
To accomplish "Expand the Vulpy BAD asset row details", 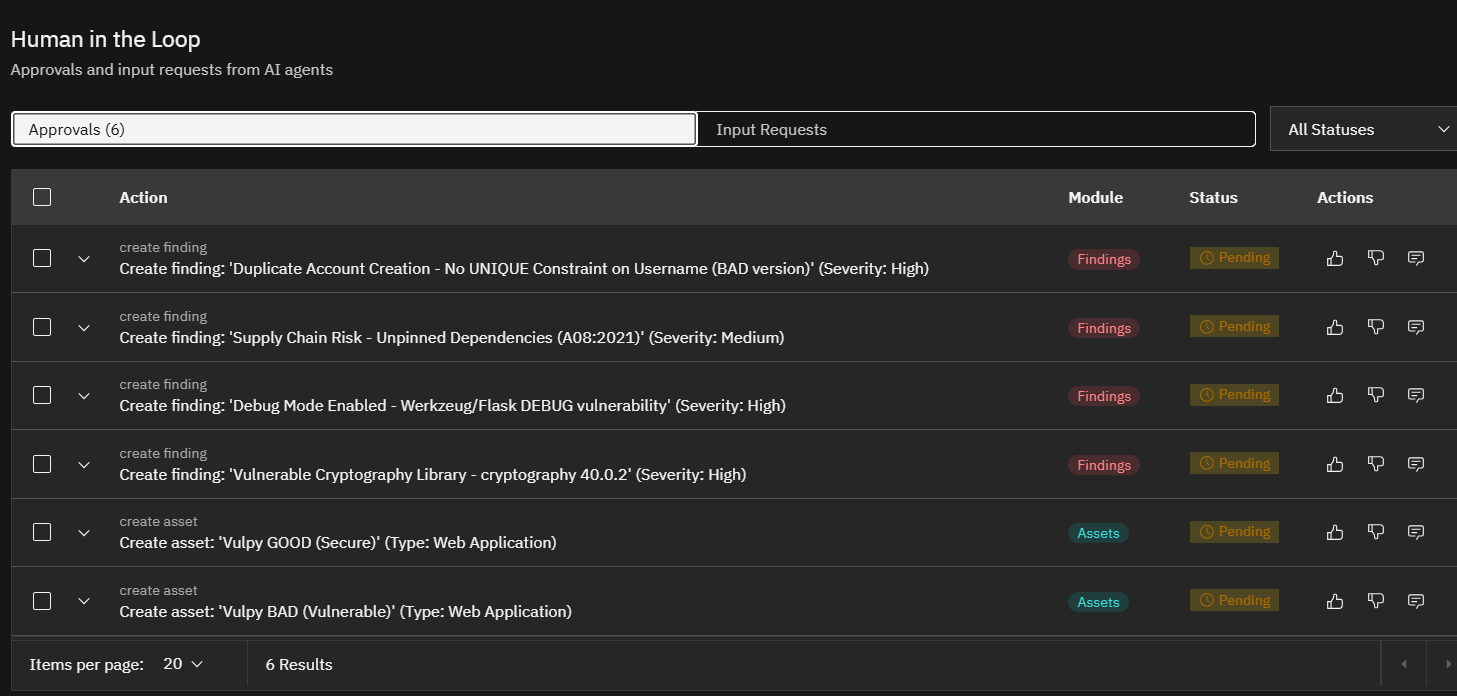I will click(x=84, y=602).
